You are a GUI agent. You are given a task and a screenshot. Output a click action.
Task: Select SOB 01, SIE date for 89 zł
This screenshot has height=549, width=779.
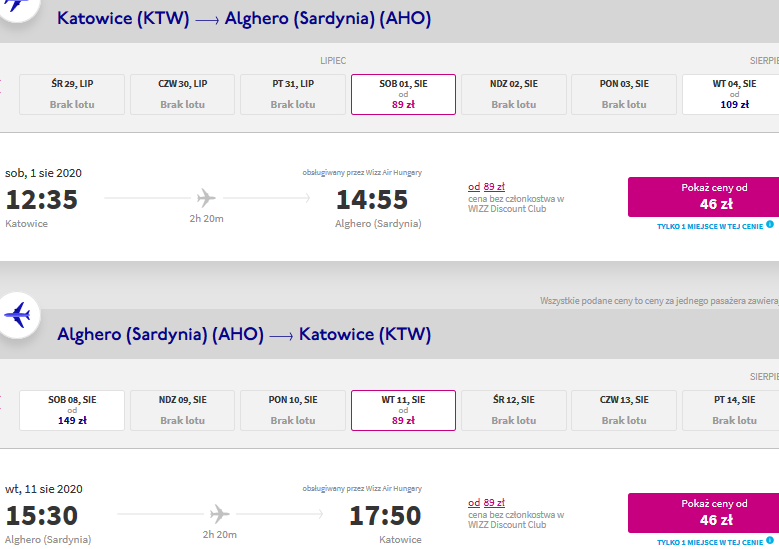tap(403, 94)
